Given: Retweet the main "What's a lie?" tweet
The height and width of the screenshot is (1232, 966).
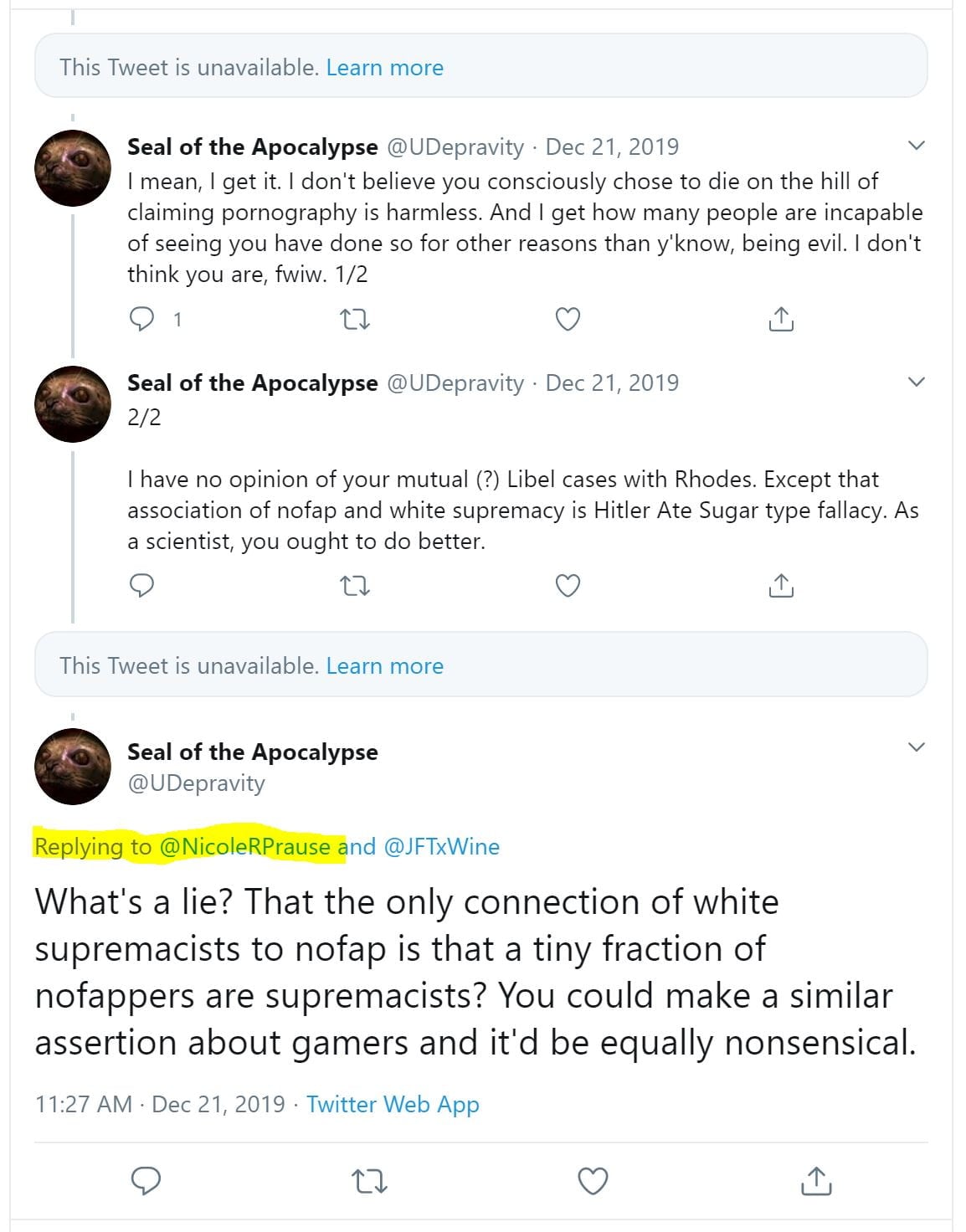Looking at the screenshot, I should tap(368, 1181).
